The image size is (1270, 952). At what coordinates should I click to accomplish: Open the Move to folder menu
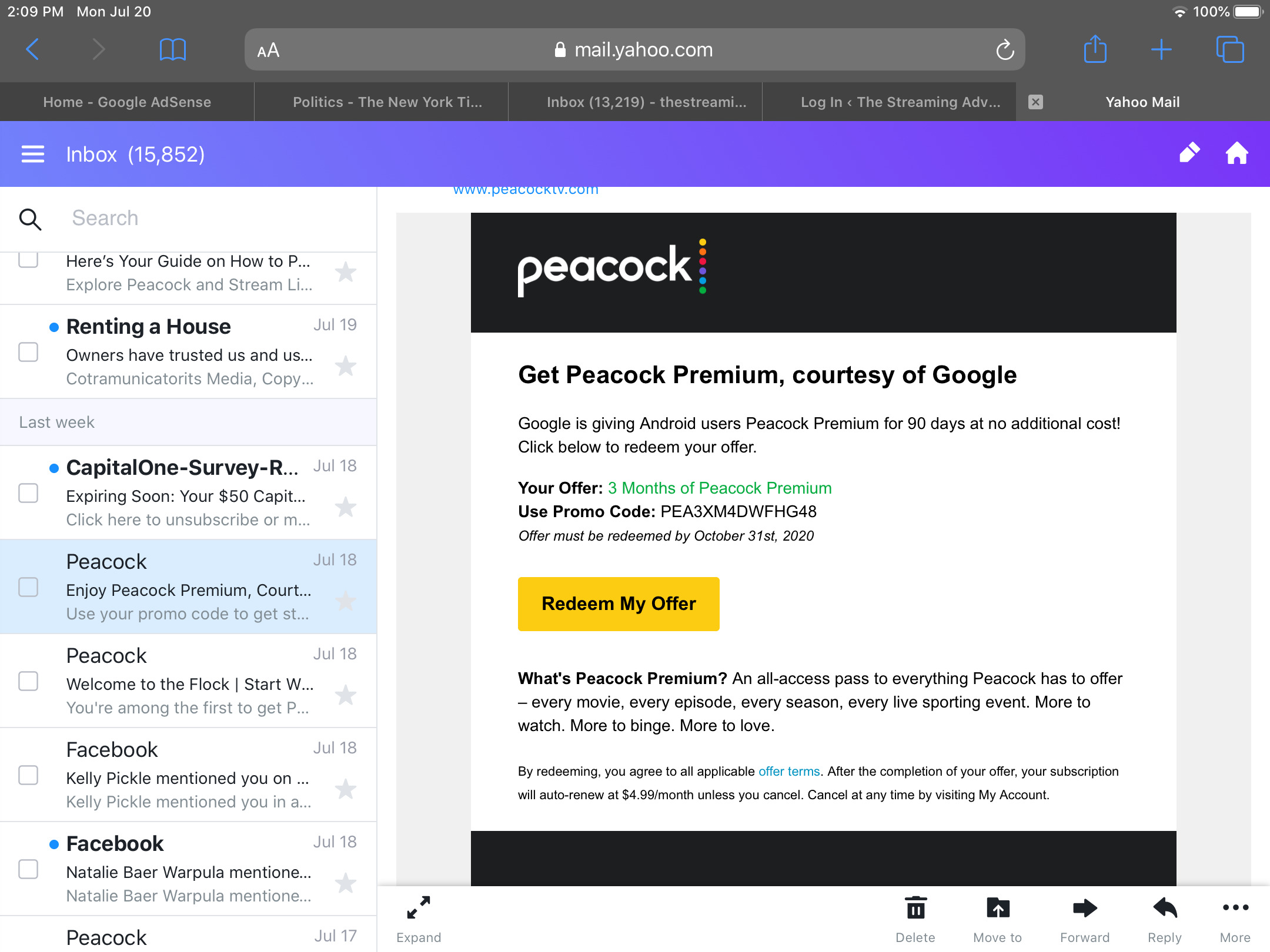click(x=998, y=920)
